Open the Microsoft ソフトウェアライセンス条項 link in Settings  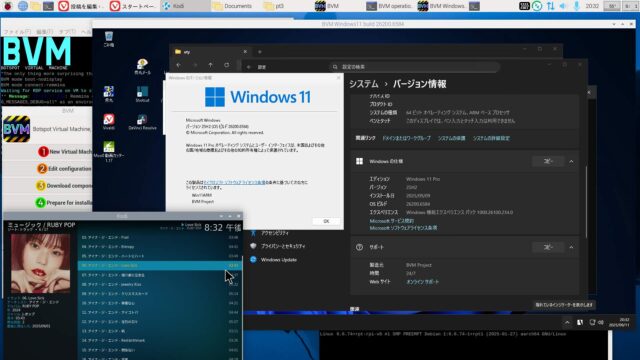[403, 228]
